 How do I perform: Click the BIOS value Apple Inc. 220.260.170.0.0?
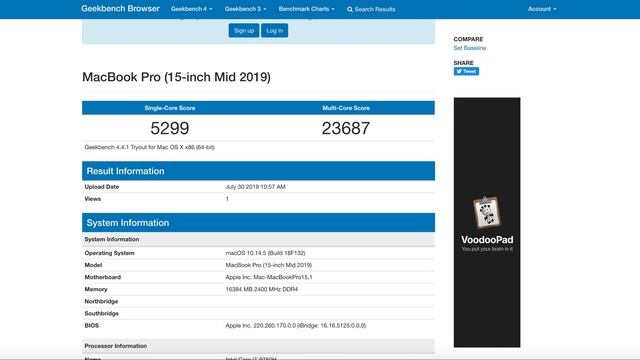point(296,326)
